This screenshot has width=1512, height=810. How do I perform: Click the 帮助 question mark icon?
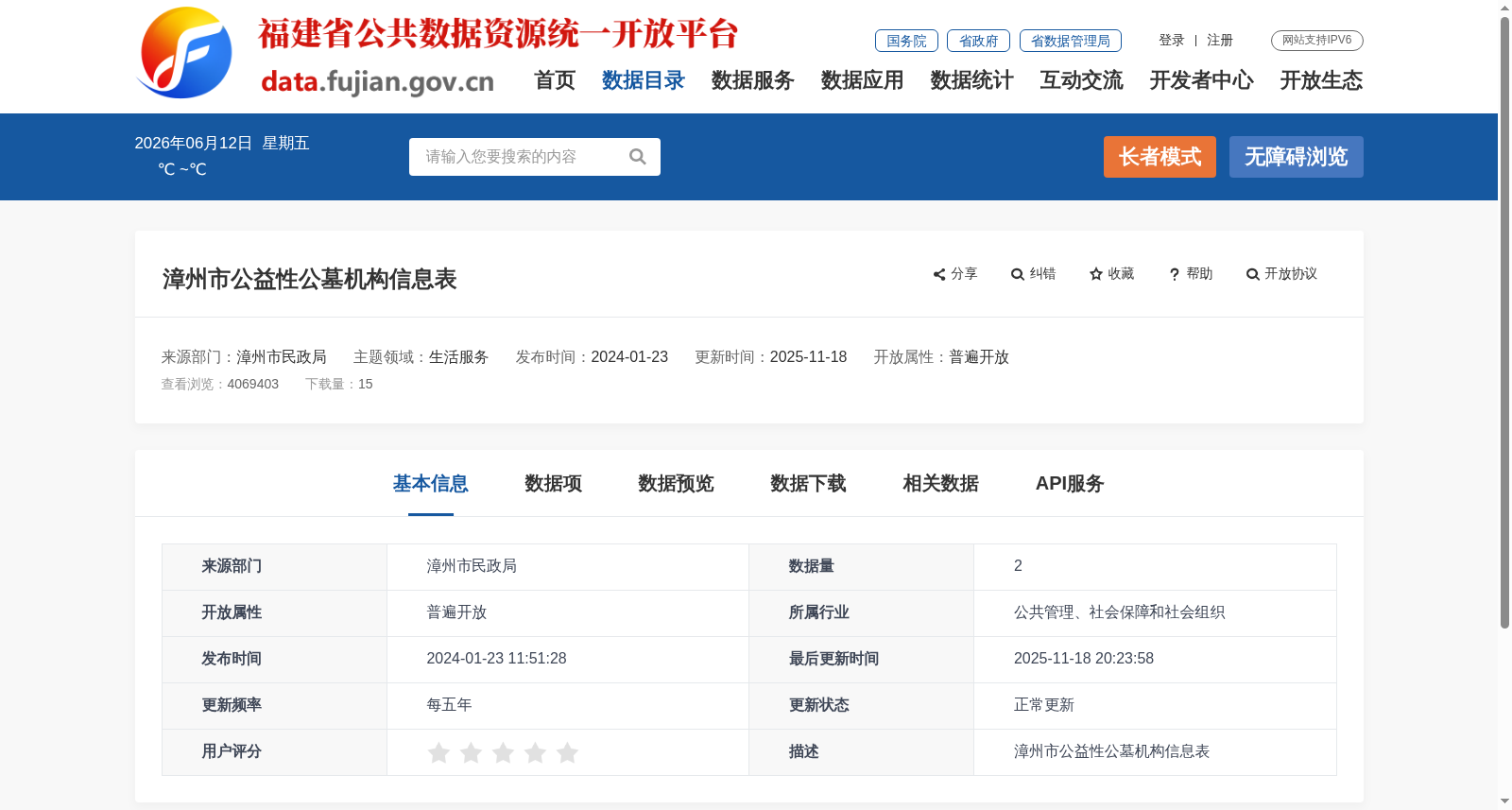(x=1175, y=274)
